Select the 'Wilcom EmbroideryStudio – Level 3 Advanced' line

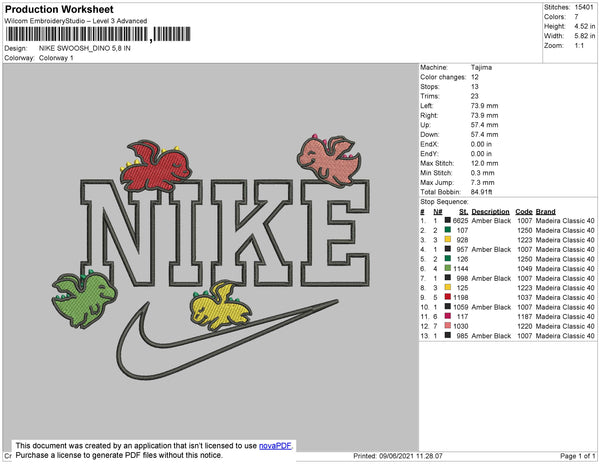[76, 21]
